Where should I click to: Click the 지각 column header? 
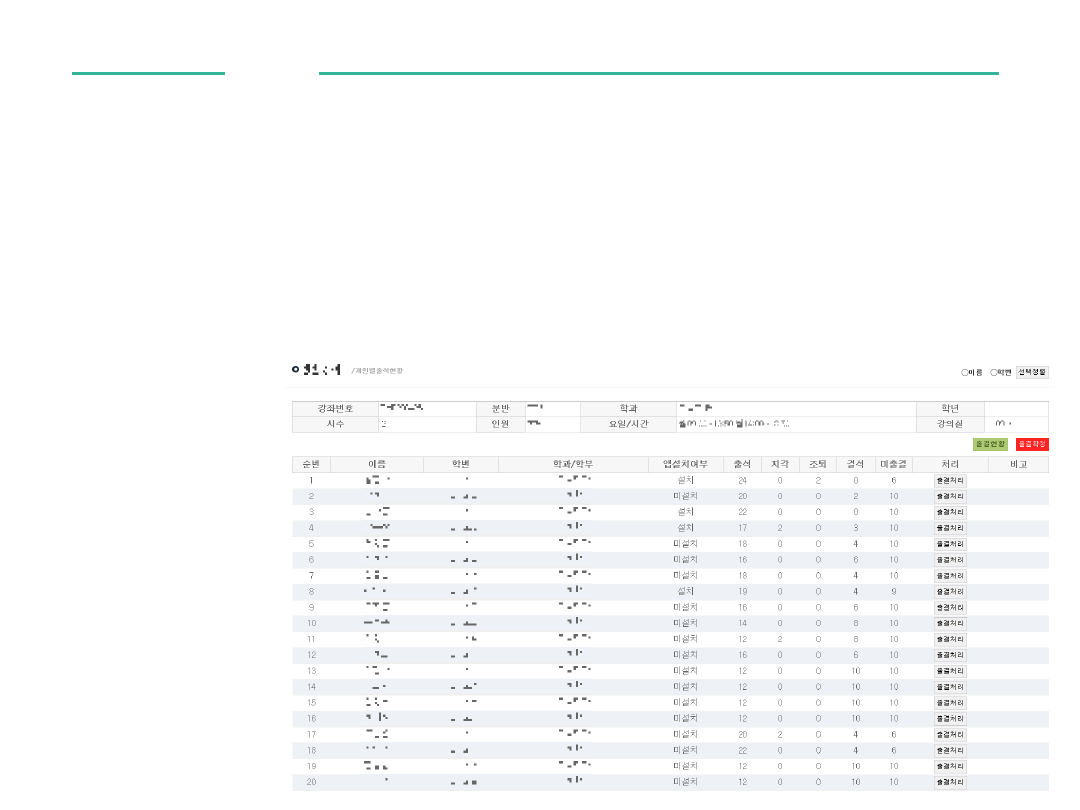tap(780, 464)
